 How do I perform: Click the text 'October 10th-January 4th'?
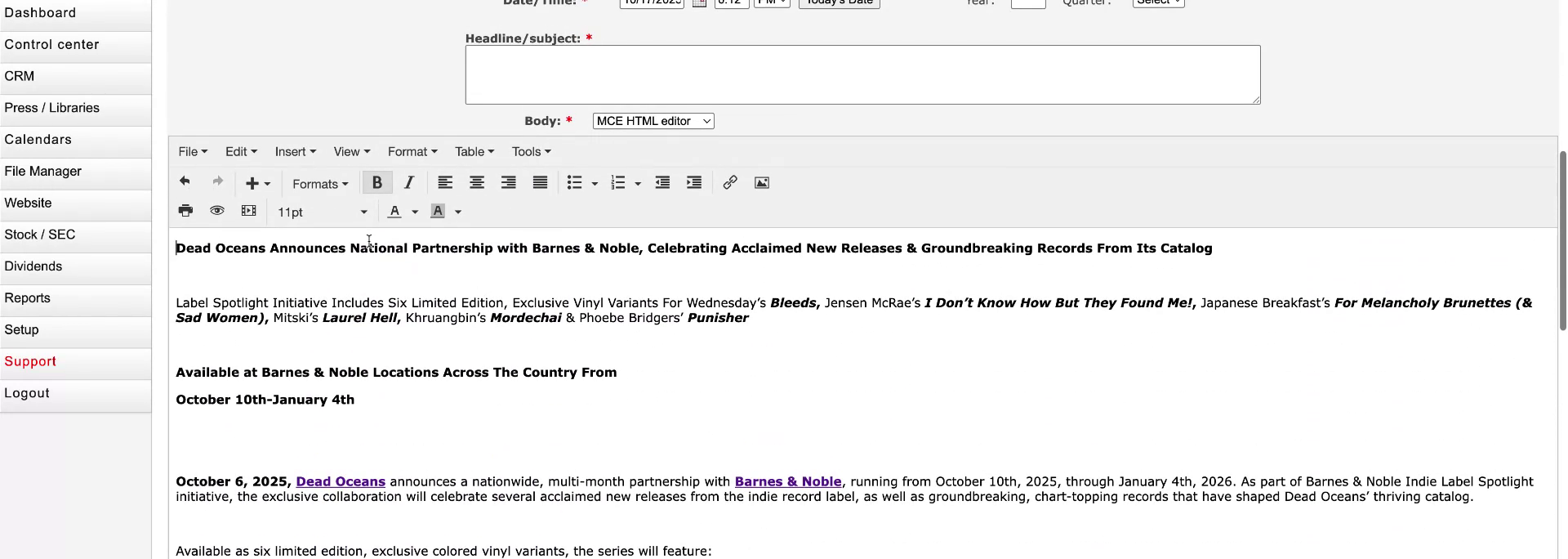coord(265,400)
